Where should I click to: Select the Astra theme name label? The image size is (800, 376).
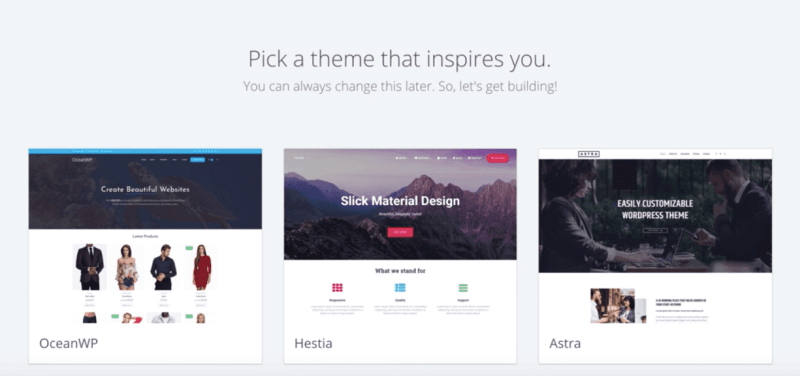[565, 343]
